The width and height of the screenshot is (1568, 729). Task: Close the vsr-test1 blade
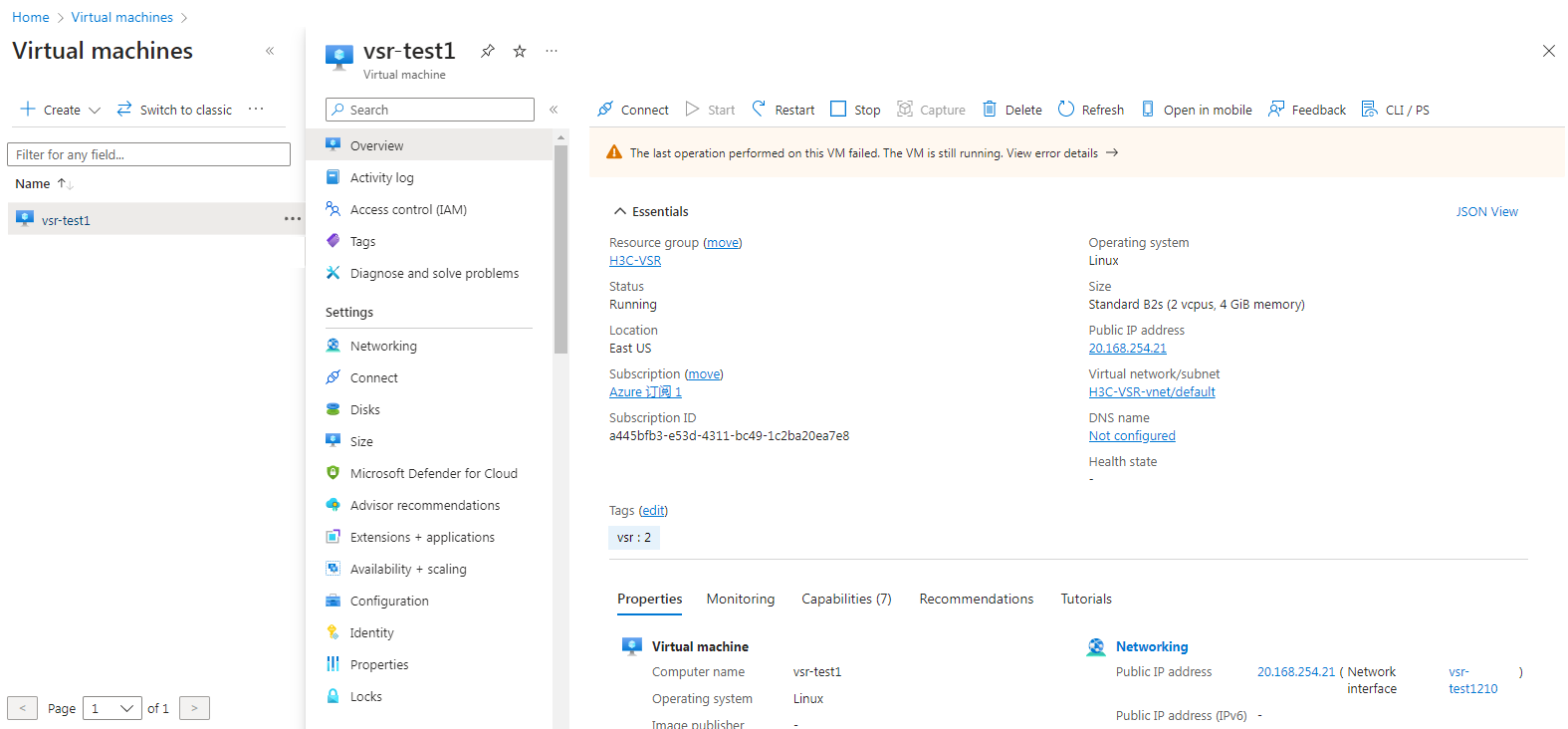coord(1549,51)
